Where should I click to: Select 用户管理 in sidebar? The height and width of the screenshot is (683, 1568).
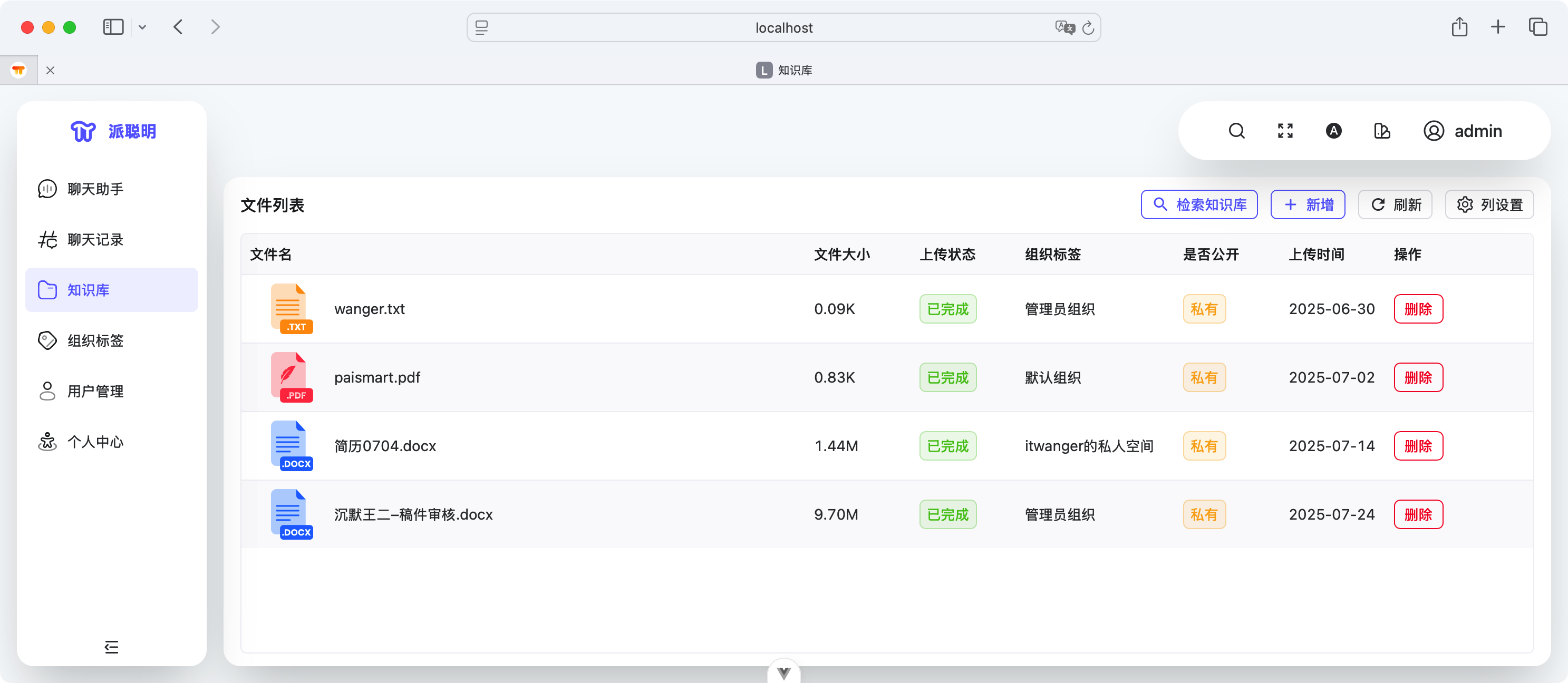[95, 391]
